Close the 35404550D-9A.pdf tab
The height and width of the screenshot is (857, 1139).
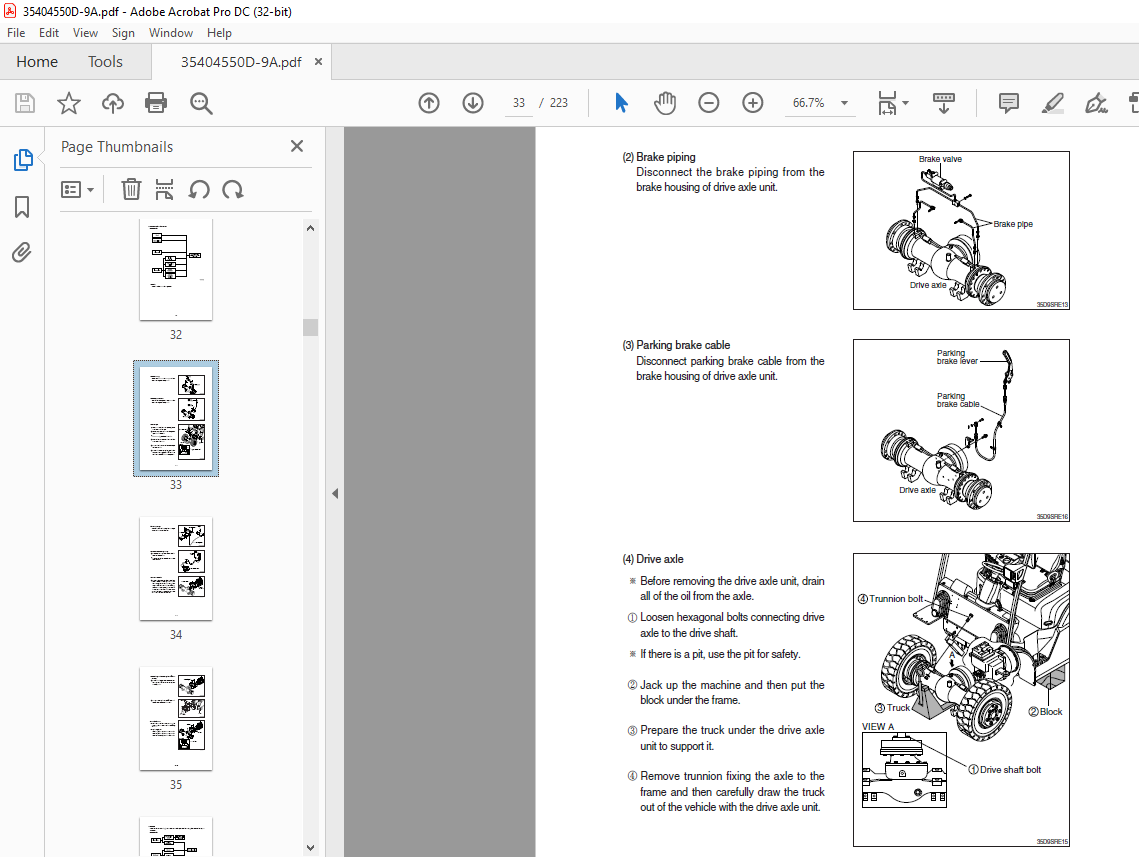tap(318, 62)
